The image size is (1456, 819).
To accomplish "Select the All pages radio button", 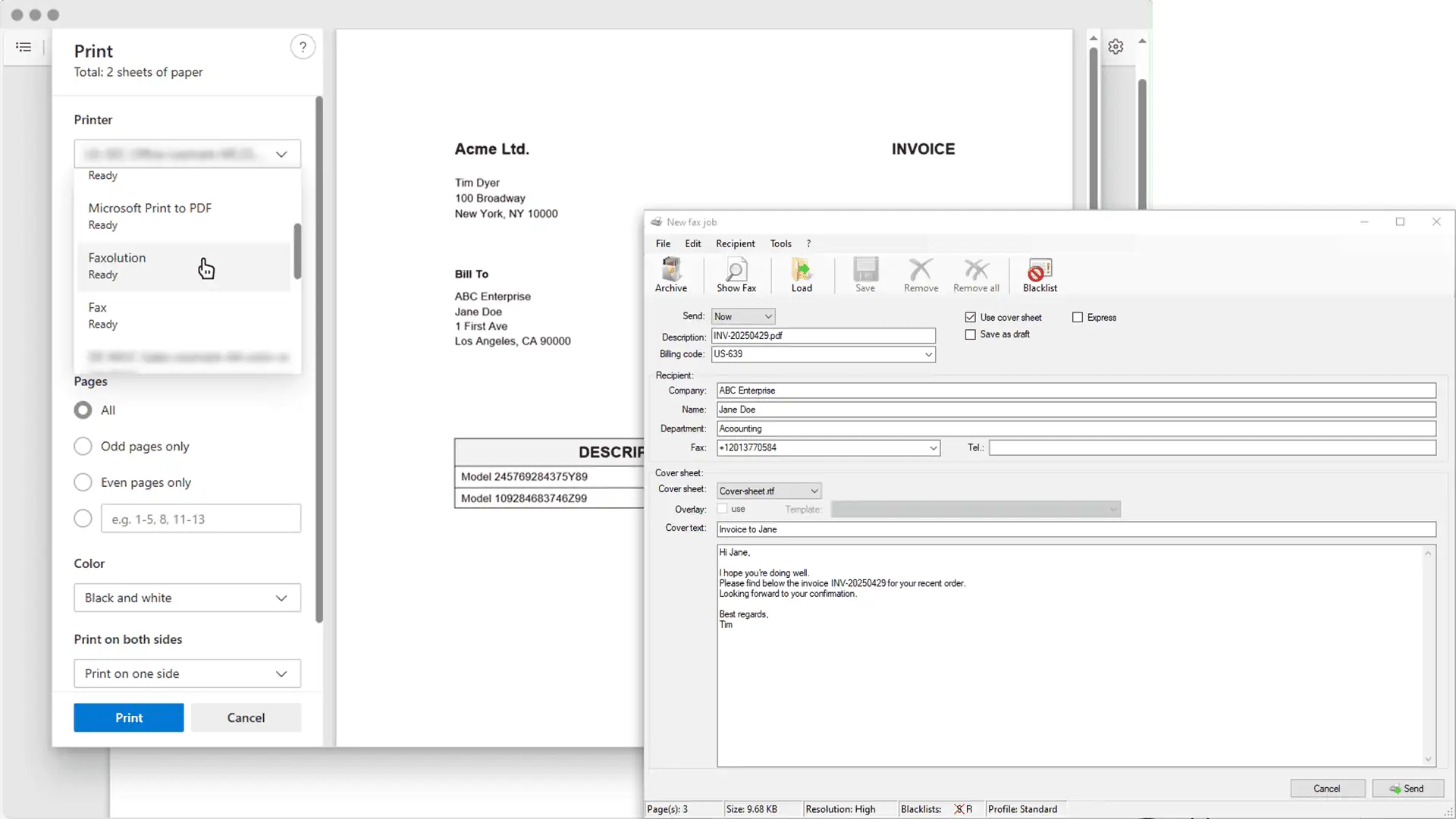I will pyautogui.click(x=83, y=410).
